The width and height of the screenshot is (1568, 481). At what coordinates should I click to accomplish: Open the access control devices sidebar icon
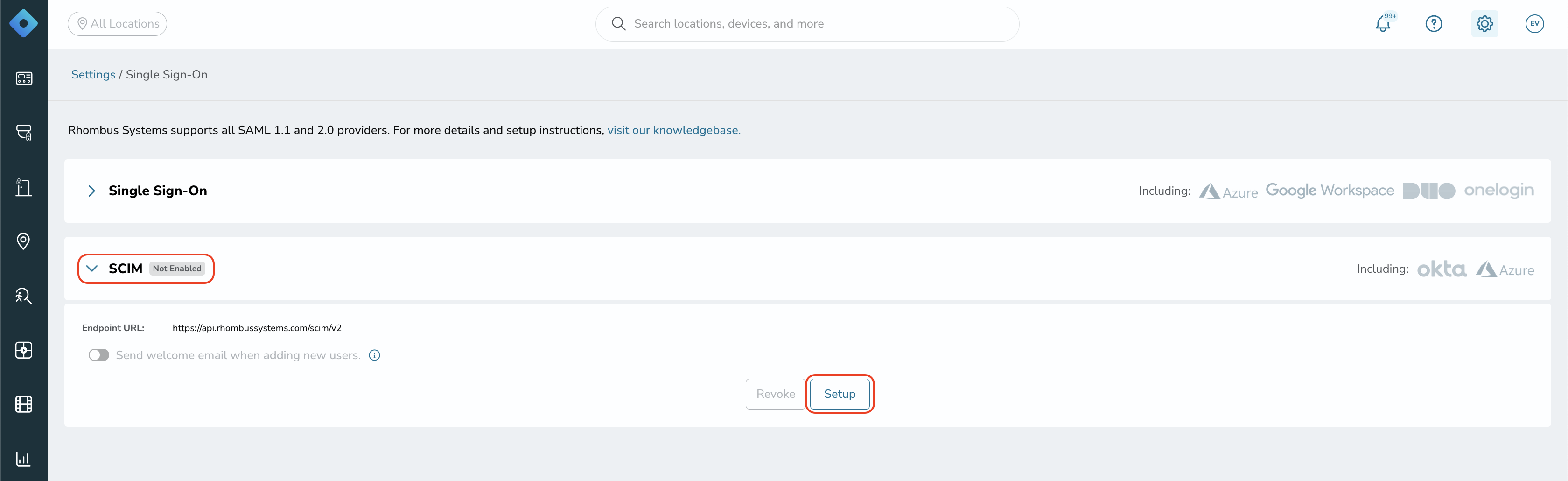click(x=24, y=133)
